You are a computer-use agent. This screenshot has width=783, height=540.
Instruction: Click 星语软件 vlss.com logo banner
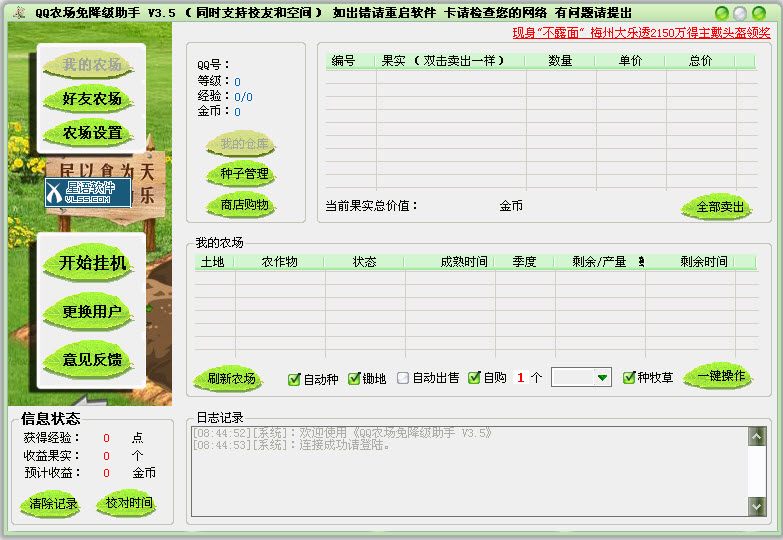click(88, 192)
